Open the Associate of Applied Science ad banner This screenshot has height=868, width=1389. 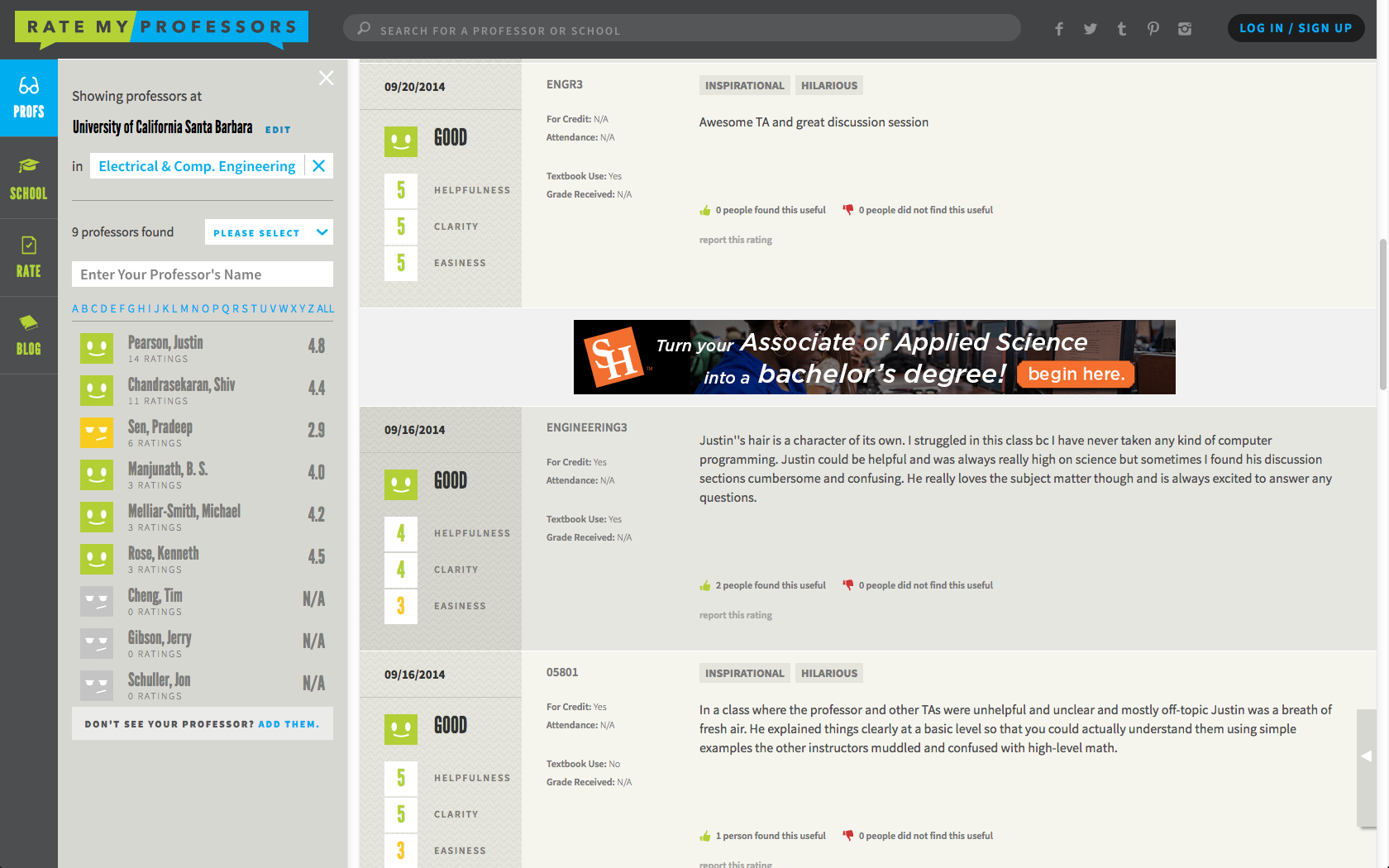[x=875, y=357]
